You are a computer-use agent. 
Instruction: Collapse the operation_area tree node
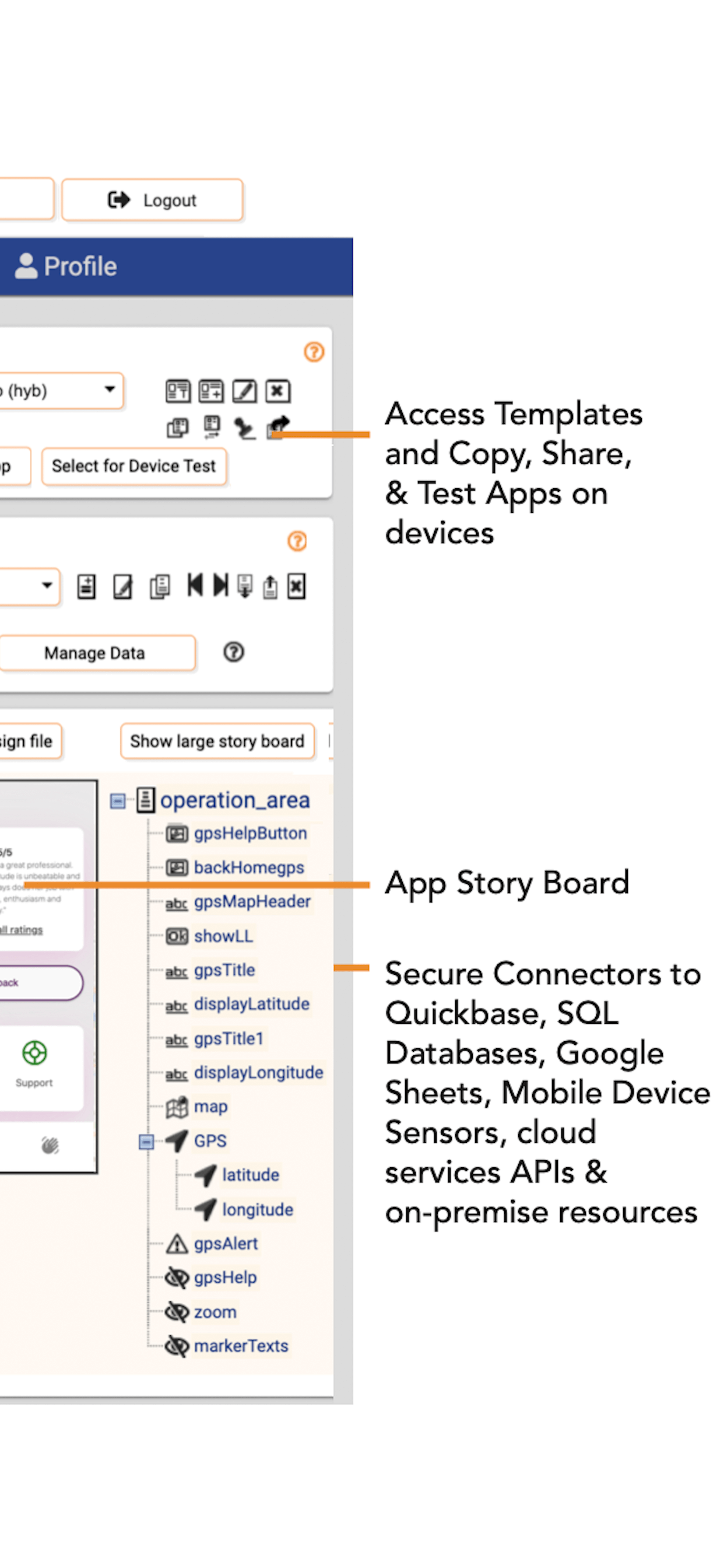[x=117, y=800]
